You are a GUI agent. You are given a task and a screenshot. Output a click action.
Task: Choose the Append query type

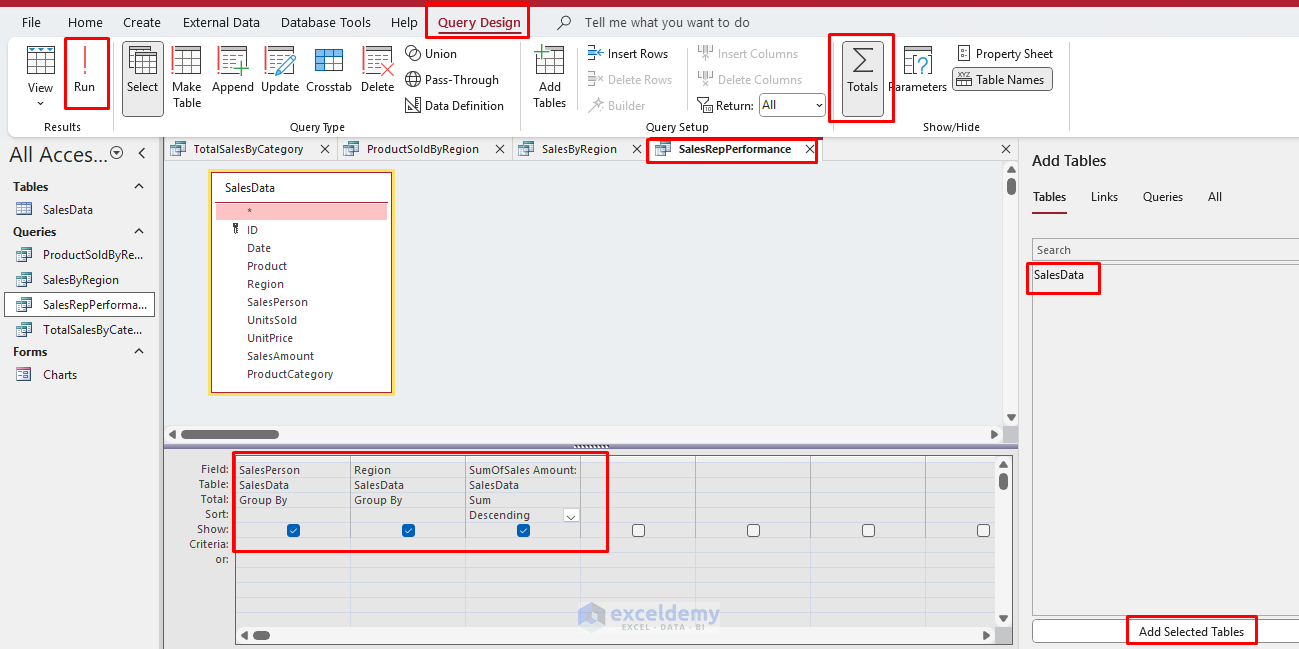tap(233, 72)
